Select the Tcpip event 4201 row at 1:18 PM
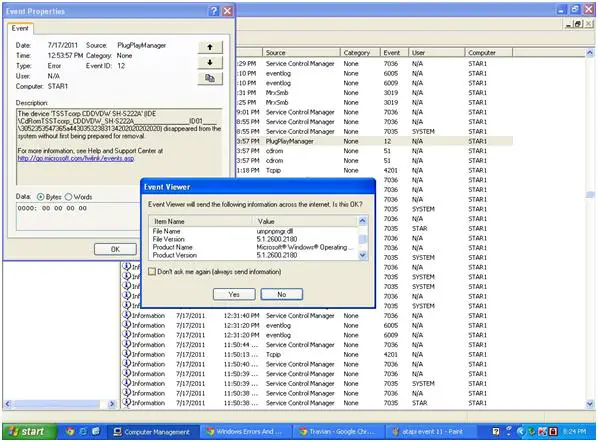The height and width of the screenshot is (442, 598). click(x=374, y=170)
